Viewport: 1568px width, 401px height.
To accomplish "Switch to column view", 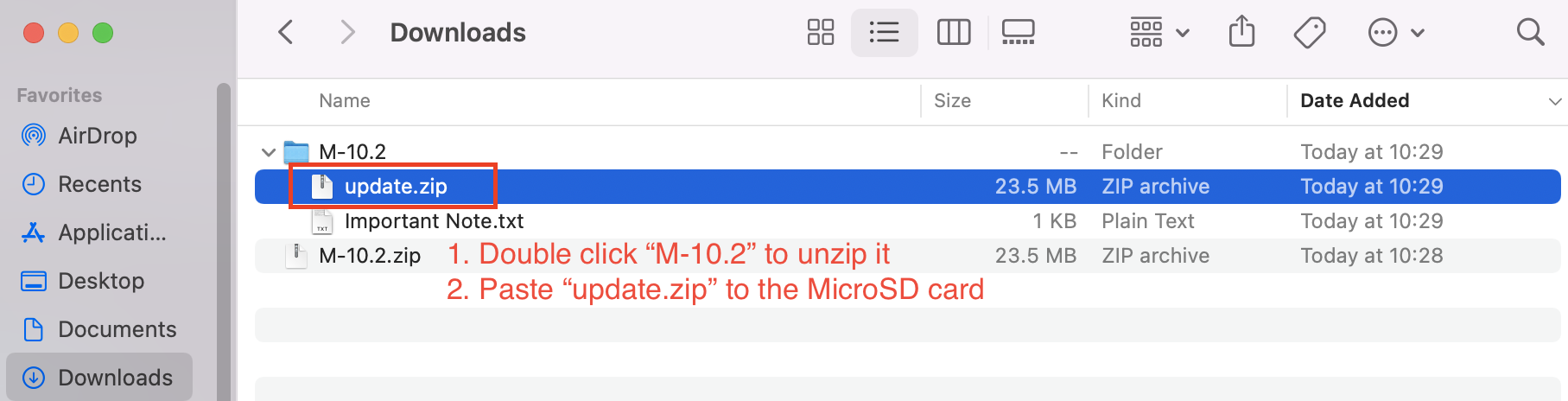I will [954, 33].
